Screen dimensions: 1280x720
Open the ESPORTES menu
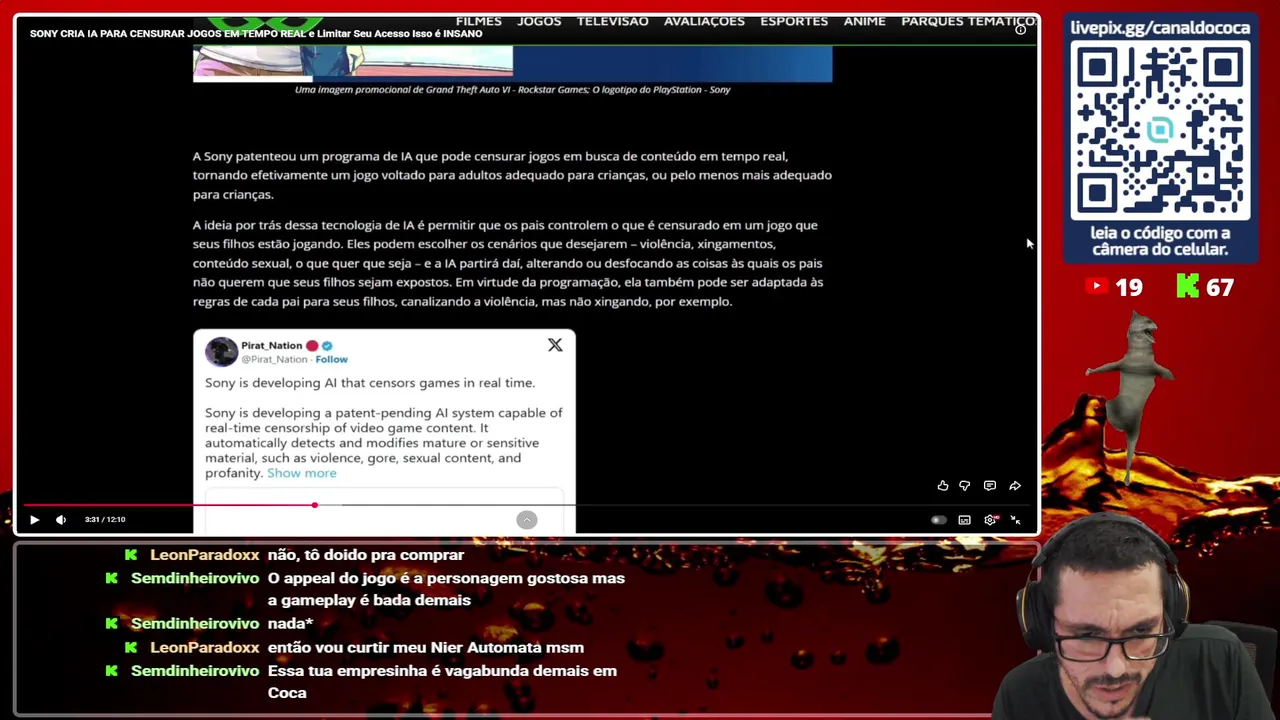coord(794,21)
